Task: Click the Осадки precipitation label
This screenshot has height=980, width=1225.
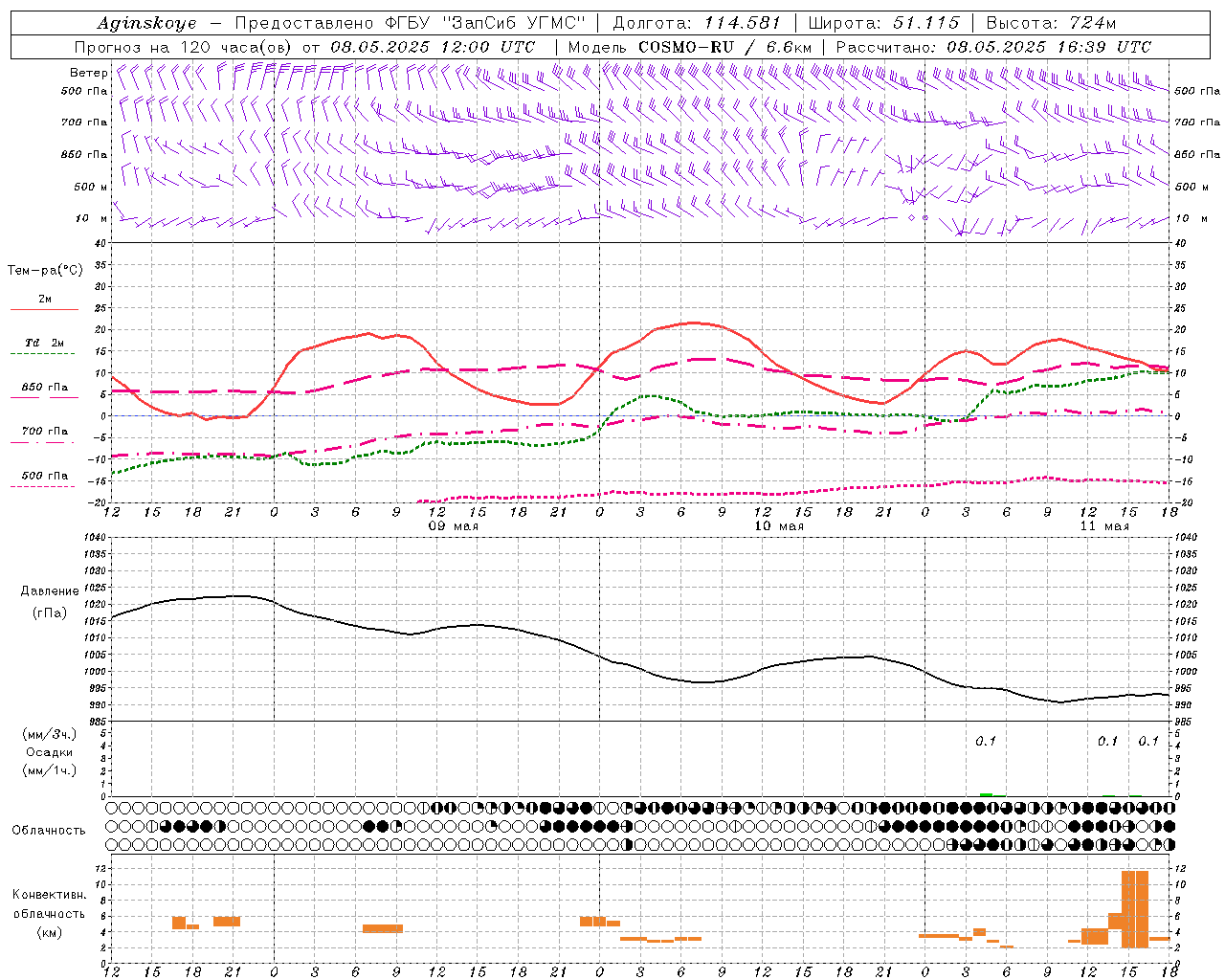Action: pos(50,752)
